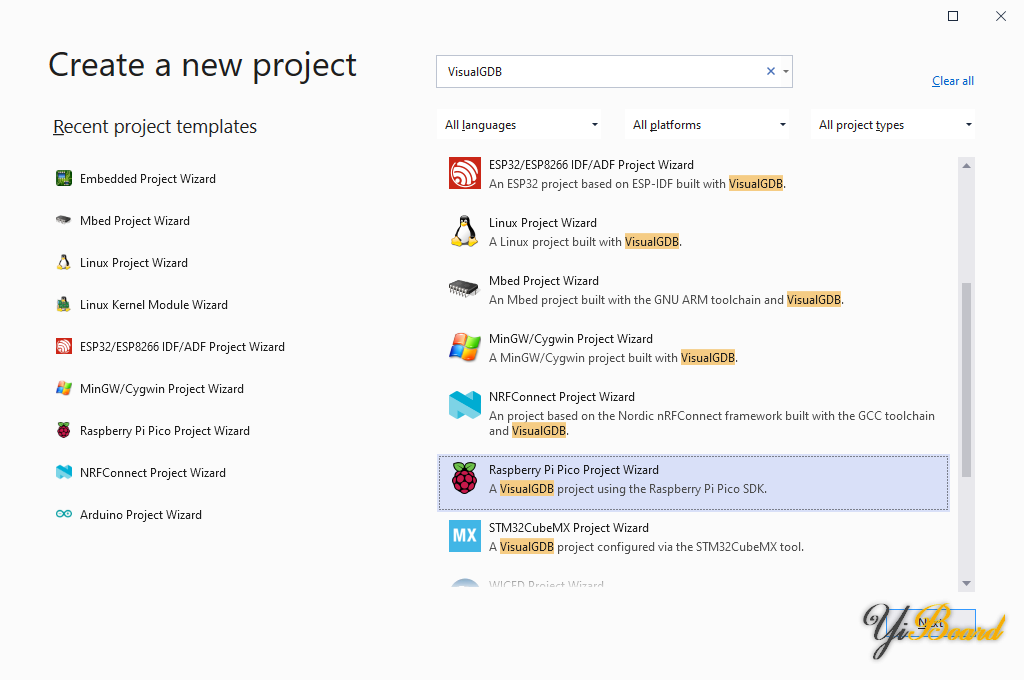Screen dimensions: 1024x680
Task: Click description 'A MinGW/Cygwin project built with VisualGDB'
Action: pos(613,358)
